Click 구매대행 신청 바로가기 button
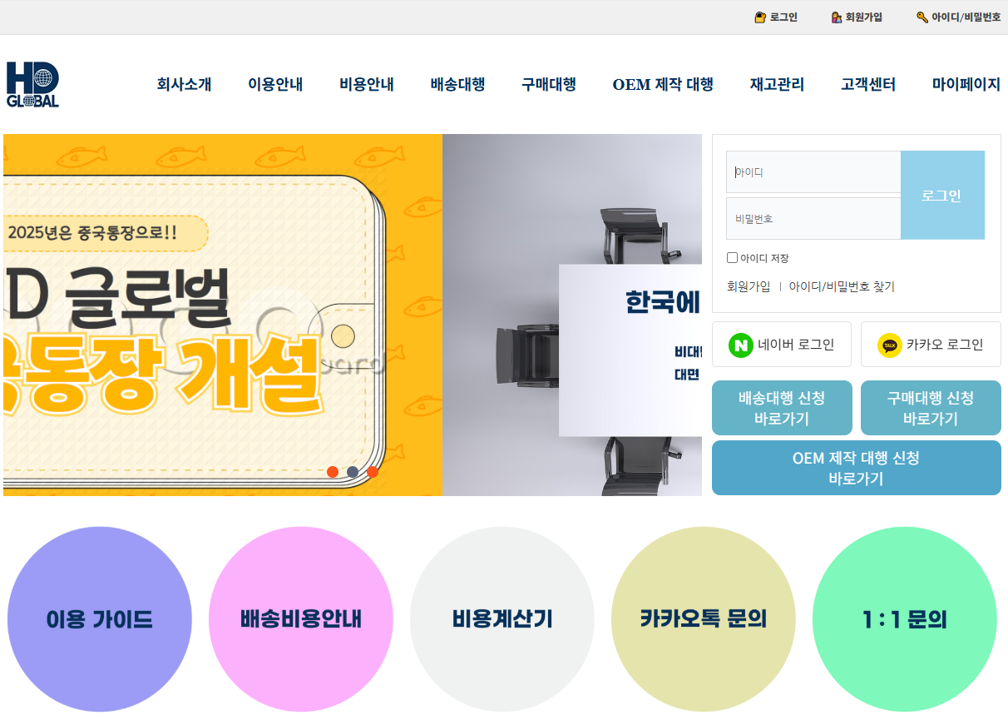This screenshot has height=720, width=1008. (931, 408)
